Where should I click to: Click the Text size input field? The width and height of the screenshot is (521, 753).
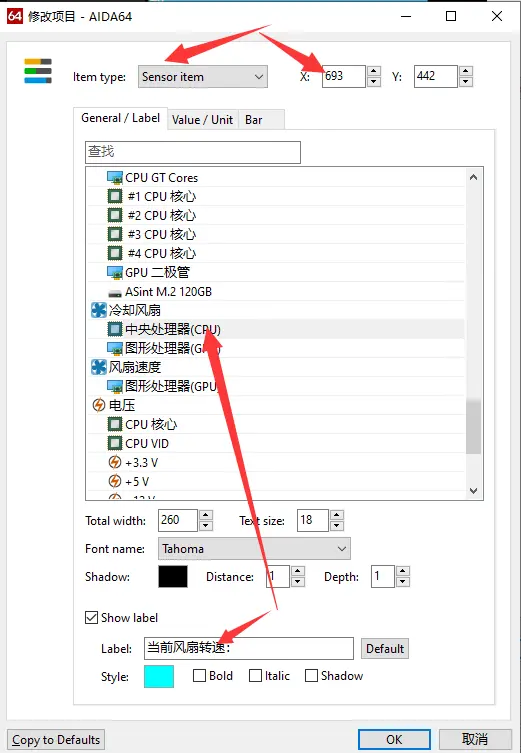(313, 521)
